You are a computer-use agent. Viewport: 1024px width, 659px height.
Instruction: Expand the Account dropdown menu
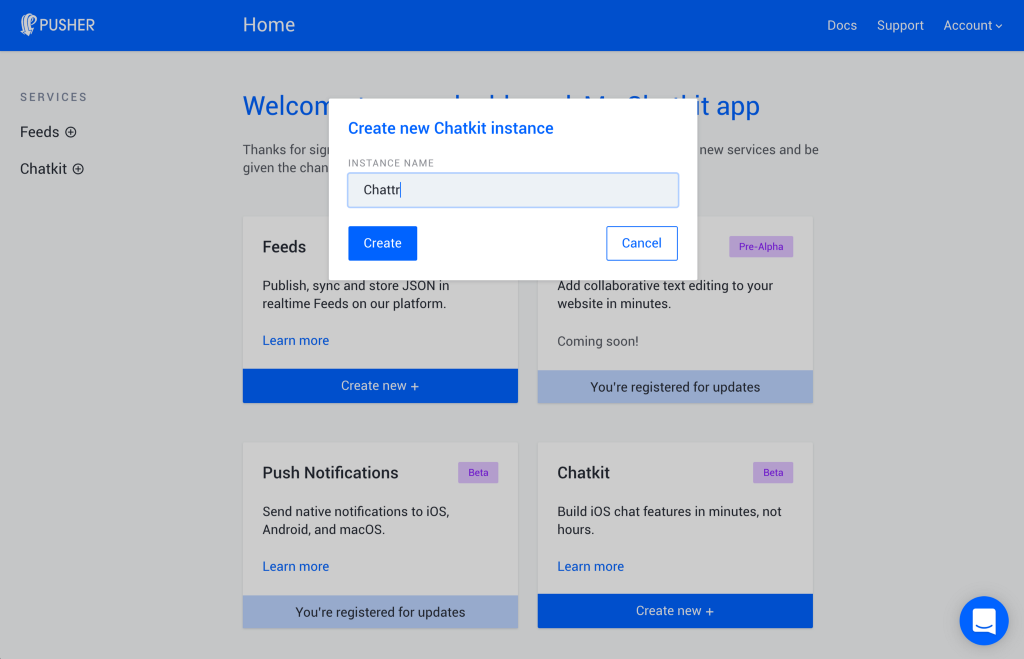972,25
